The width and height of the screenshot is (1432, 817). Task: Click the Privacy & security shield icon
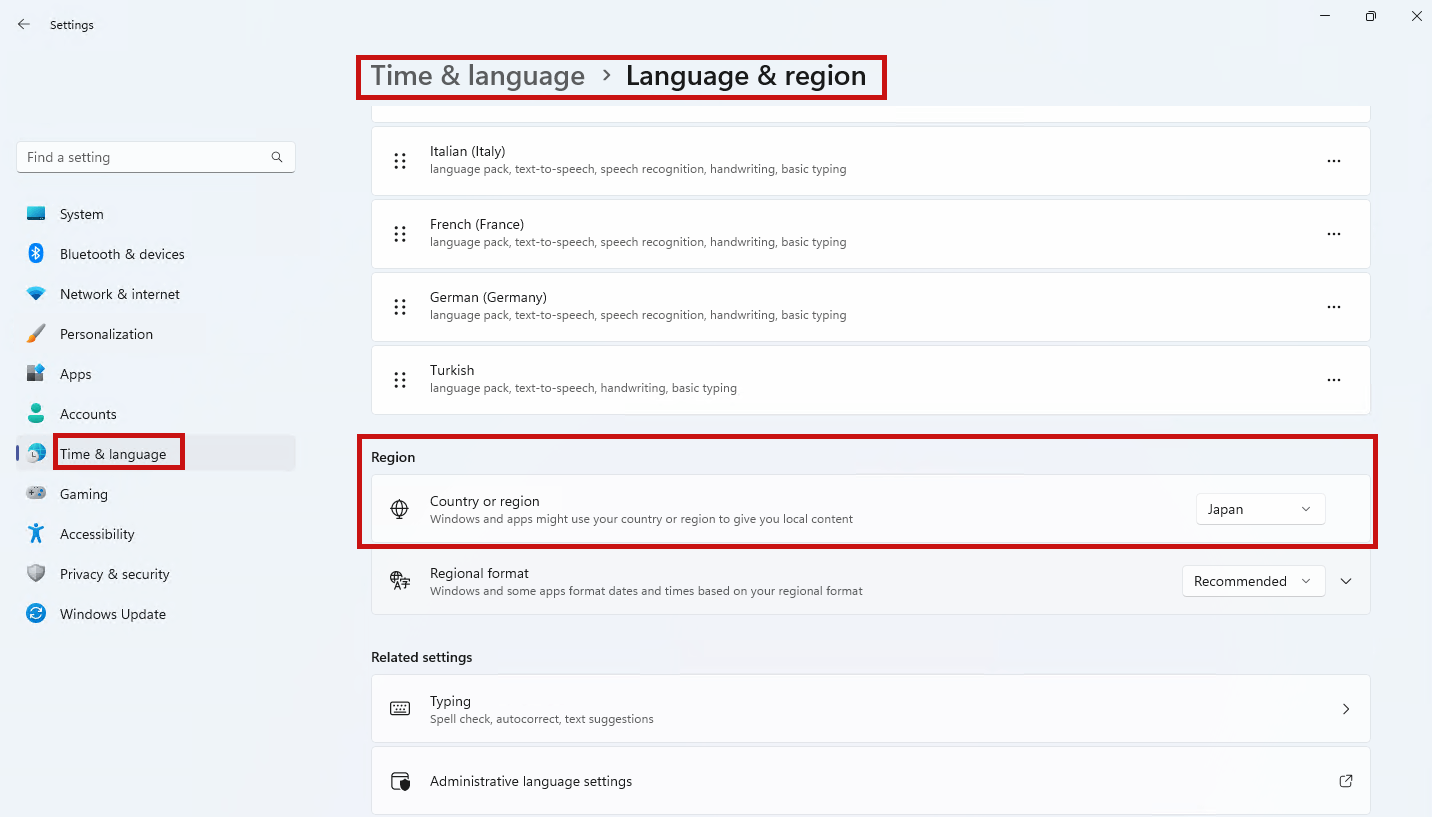[36, 573]
